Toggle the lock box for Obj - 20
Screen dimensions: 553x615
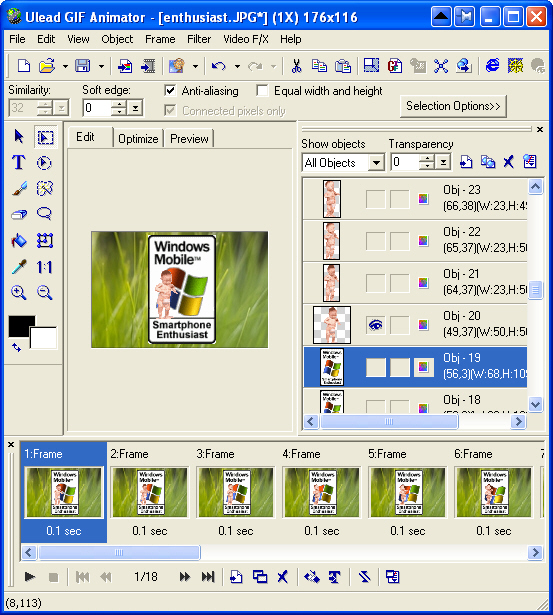pos(400,325)
